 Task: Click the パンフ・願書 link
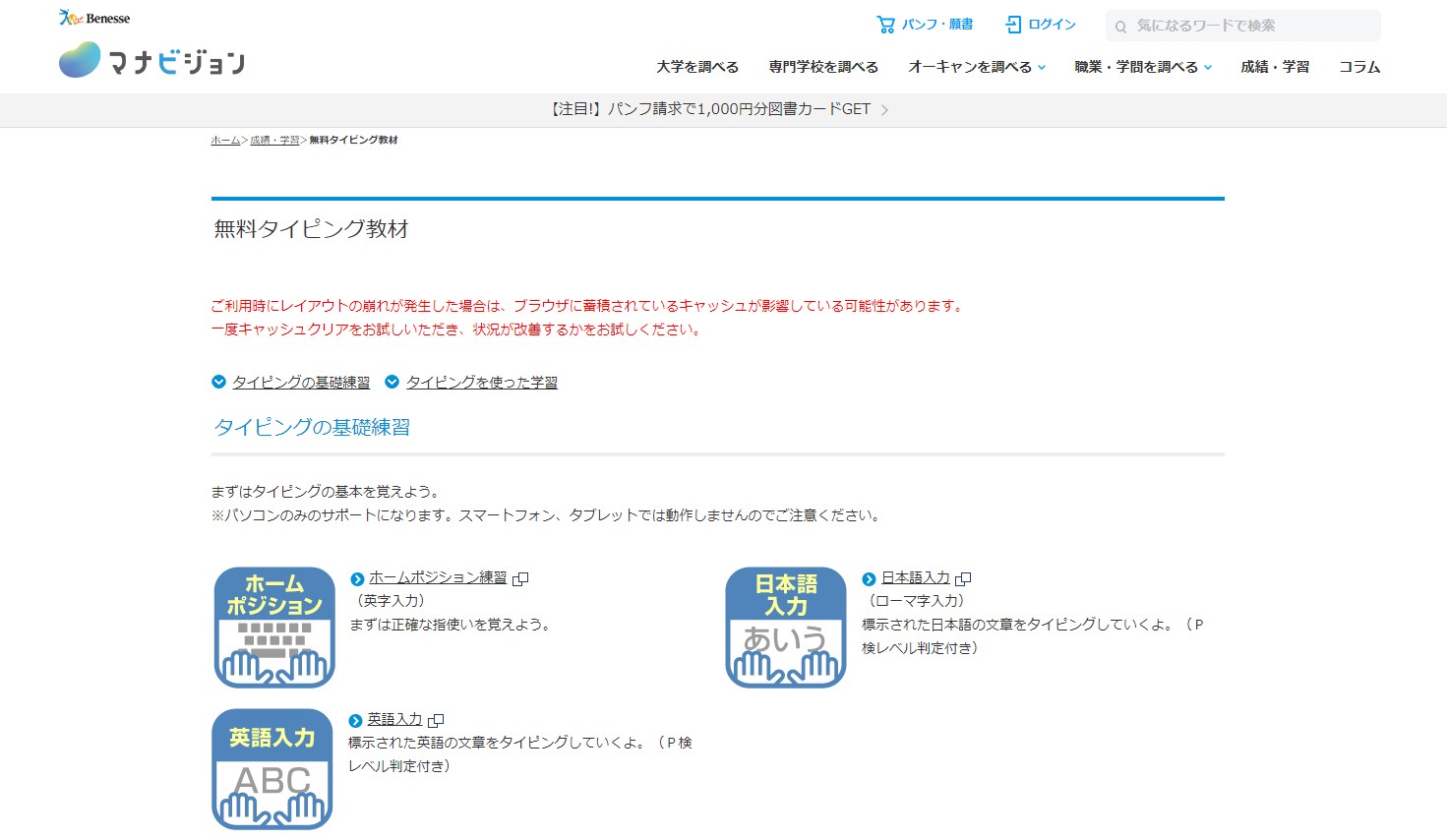pos(925,25)
